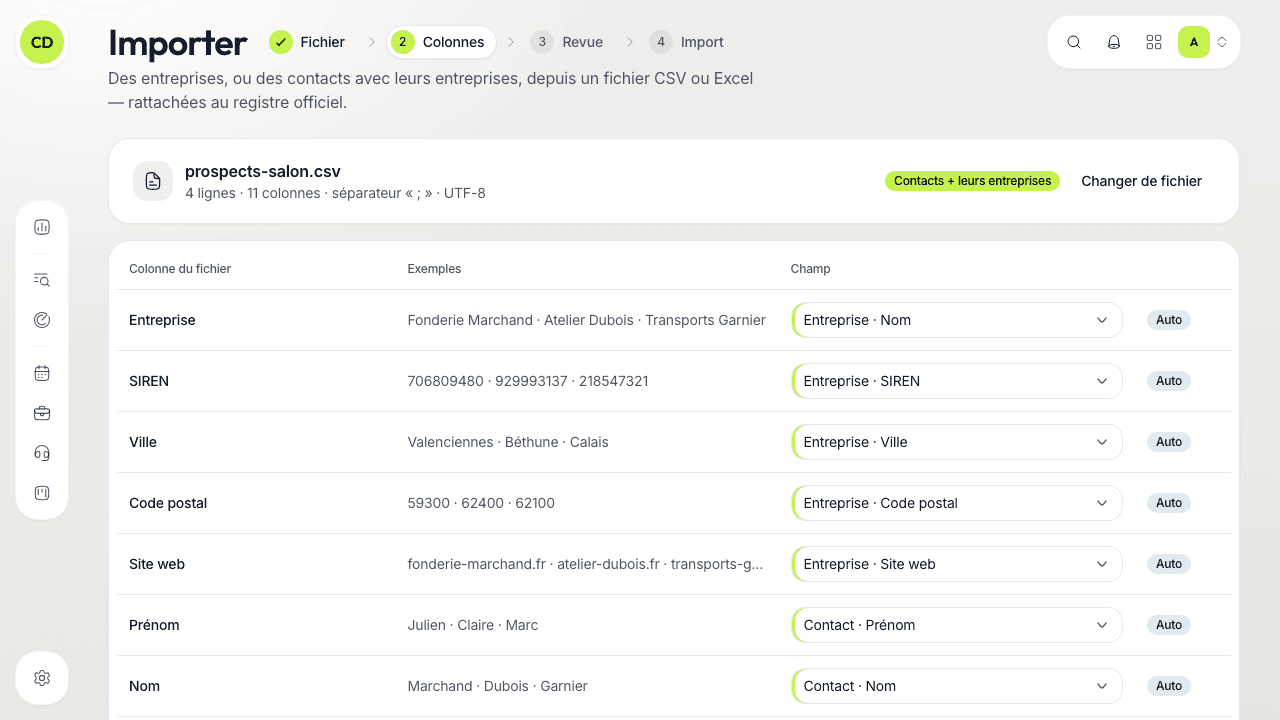Image resolution: width=1280 pixels, height=720 pixels.
Task: Open the kanban board icon in sidebar
Action: click(x=42, y=493)
